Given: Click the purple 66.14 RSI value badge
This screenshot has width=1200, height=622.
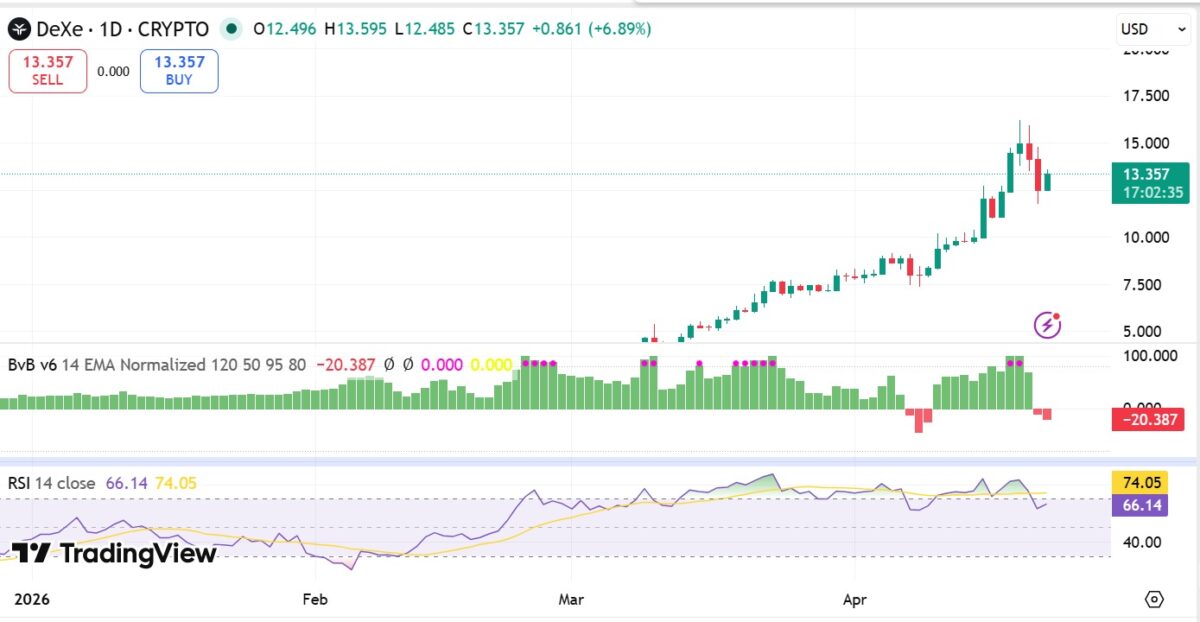Looking at the screenshot, I should point(1140,507).
